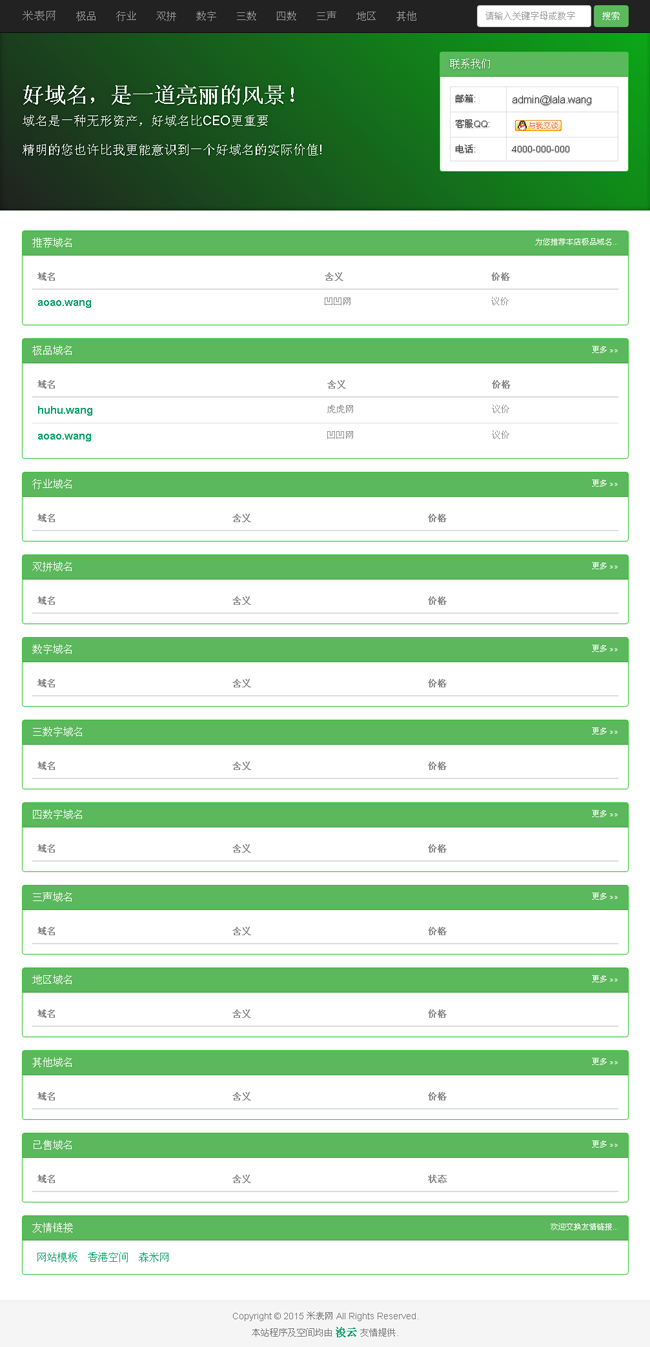Select the 三数 navigation tab
Image resolution: width=650 pixels, height=1347 pixels.
coord(246,16)
